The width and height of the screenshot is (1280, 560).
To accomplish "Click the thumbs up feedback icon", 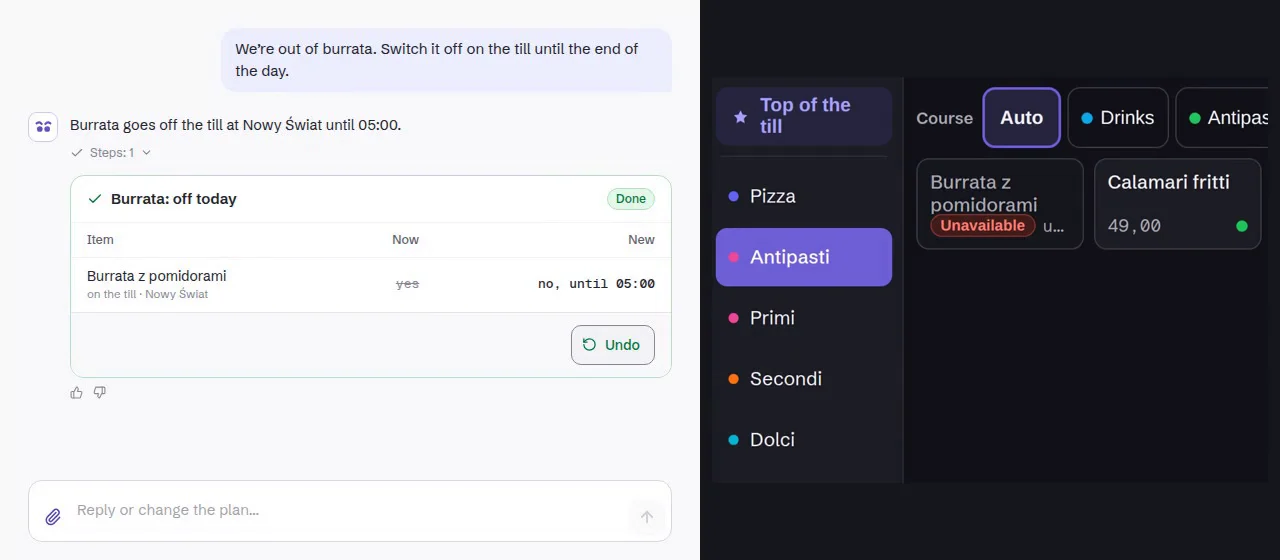I will point(77,393).
